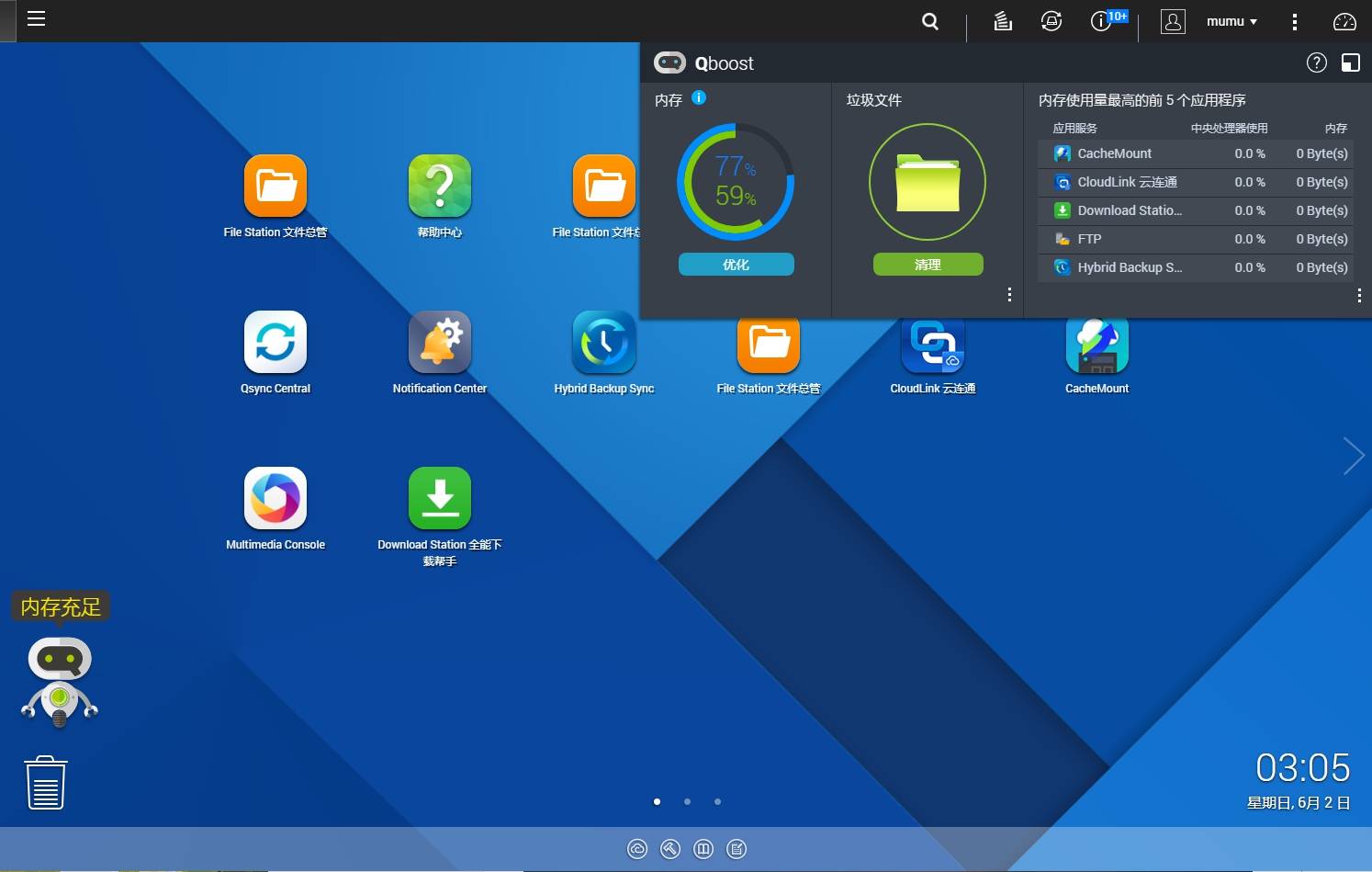Image resolution: width=1372 pixels, height=872 pixels.
Task: Select the FTP row in Qboost
Action: 1196,239
